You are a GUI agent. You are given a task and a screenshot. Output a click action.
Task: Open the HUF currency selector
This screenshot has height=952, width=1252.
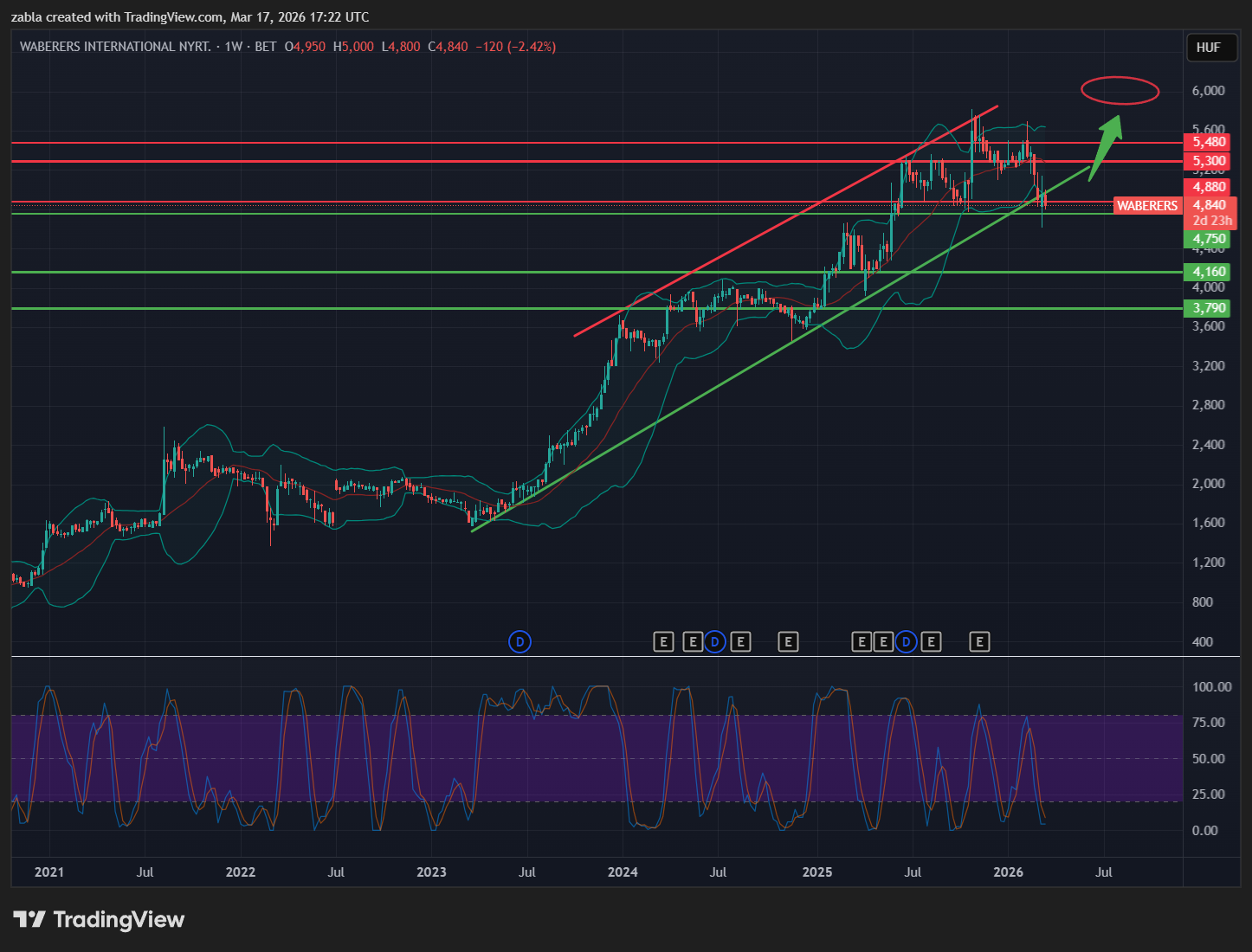tap(1208, 48)
